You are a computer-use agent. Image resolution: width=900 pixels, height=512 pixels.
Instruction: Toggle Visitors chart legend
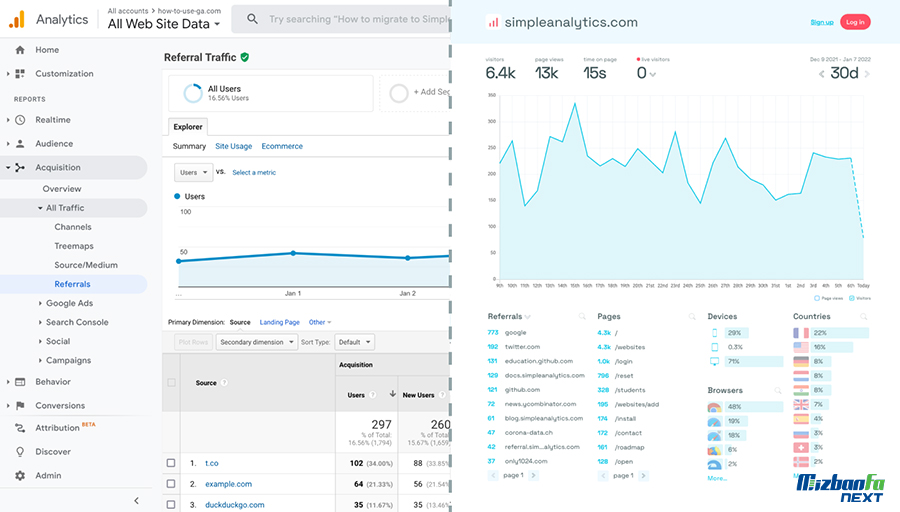pyautogui.click(x=859, y=298)
